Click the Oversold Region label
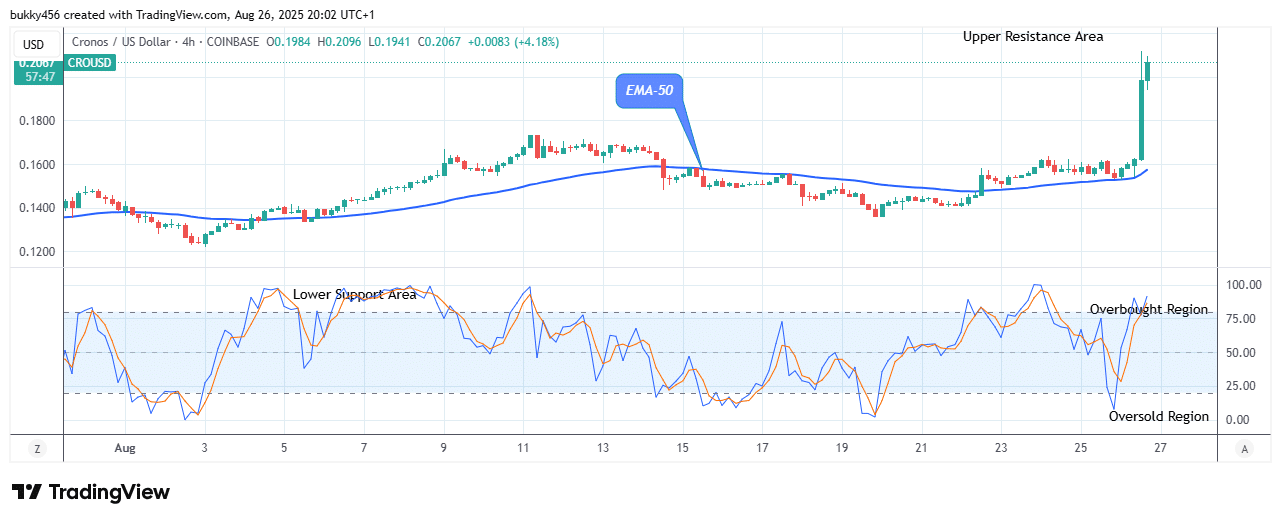 [1158, 416]
